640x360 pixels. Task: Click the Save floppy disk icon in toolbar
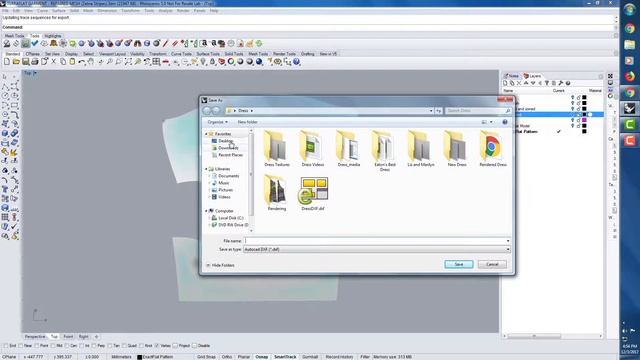(25, 62)
